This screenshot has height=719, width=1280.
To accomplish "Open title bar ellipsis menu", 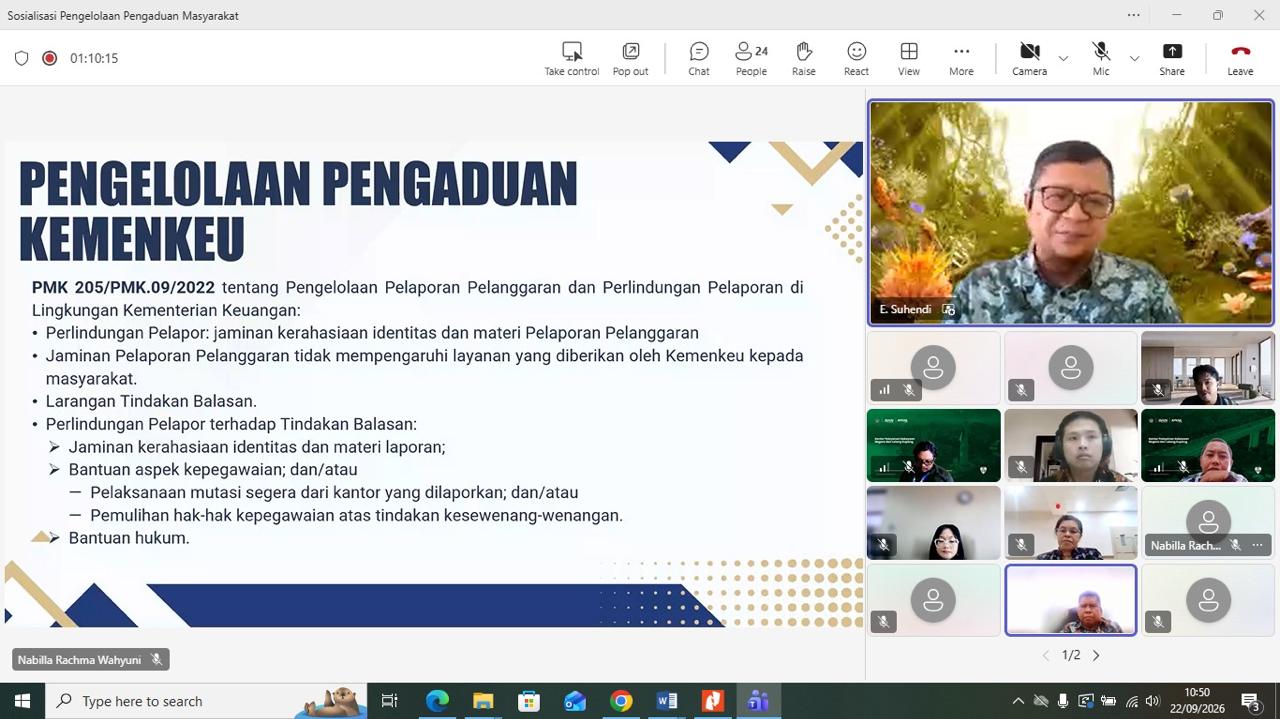I will 1133,15.
